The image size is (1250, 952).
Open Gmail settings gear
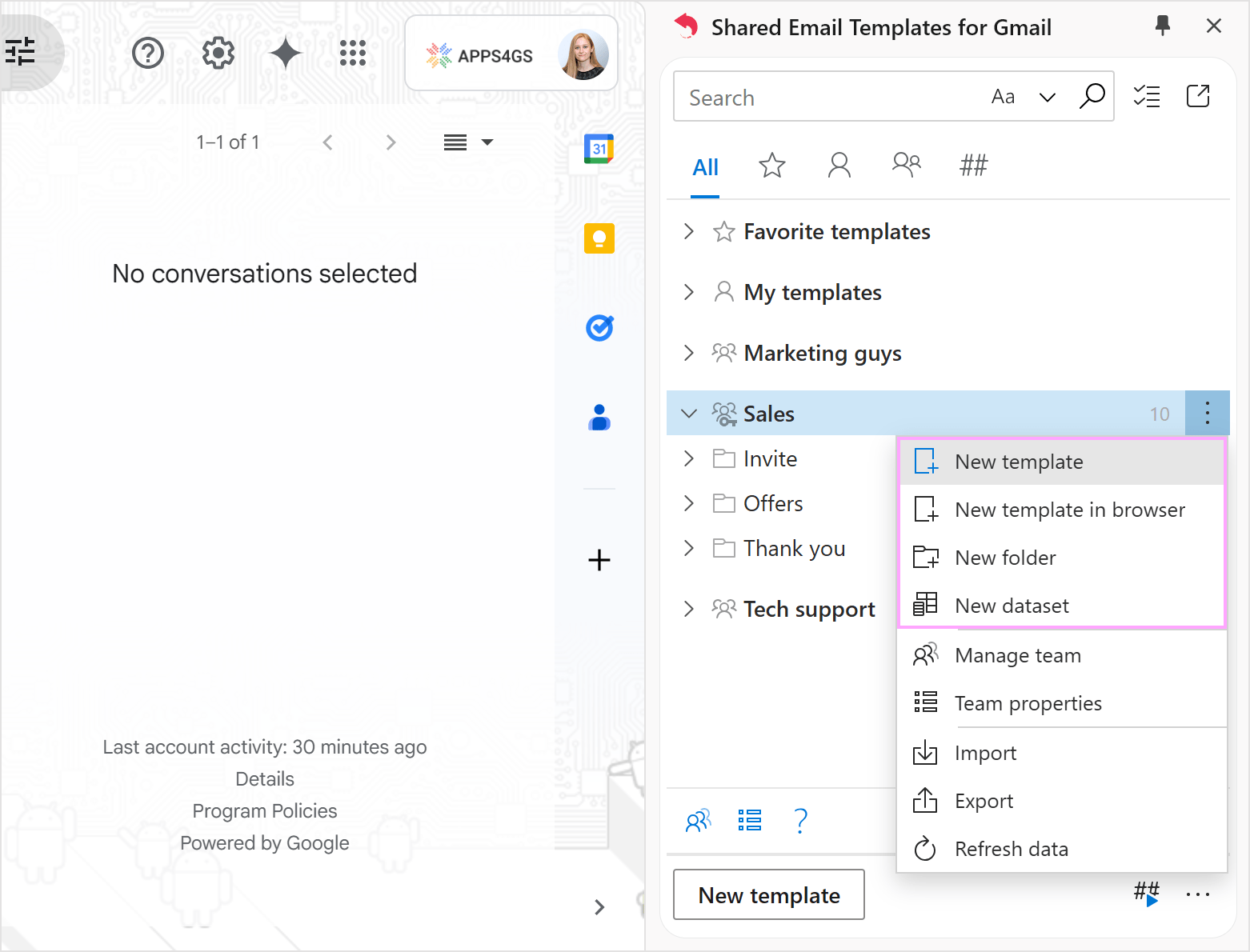point(218,54)
